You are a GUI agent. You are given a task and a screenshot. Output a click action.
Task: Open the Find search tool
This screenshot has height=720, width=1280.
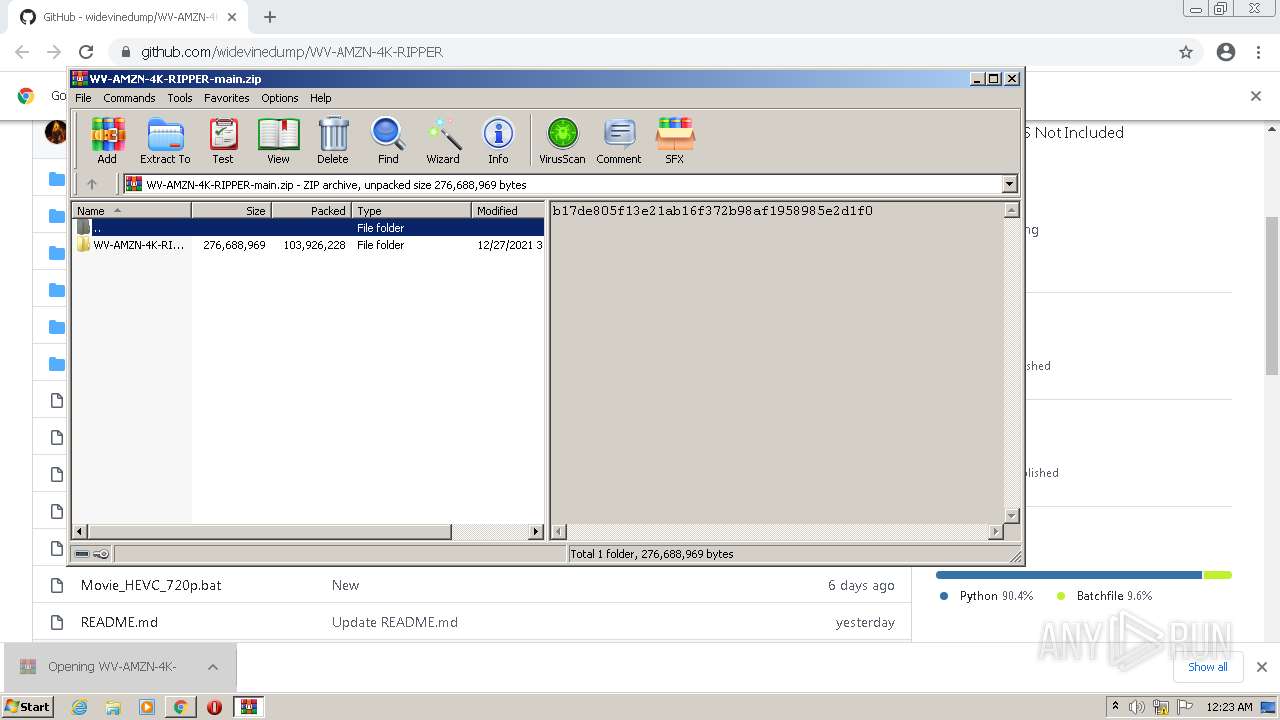point(388,140)
